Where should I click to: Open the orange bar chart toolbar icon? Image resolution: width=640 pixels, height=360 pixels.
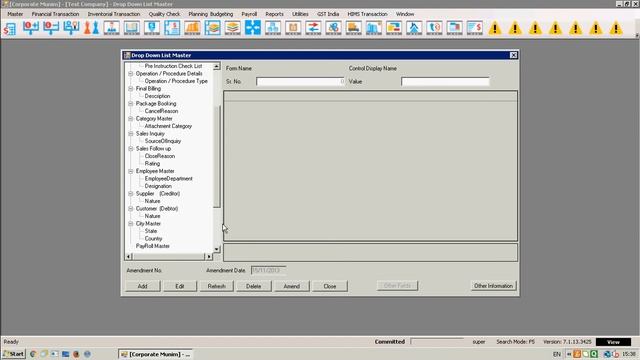tap(192, 28)
